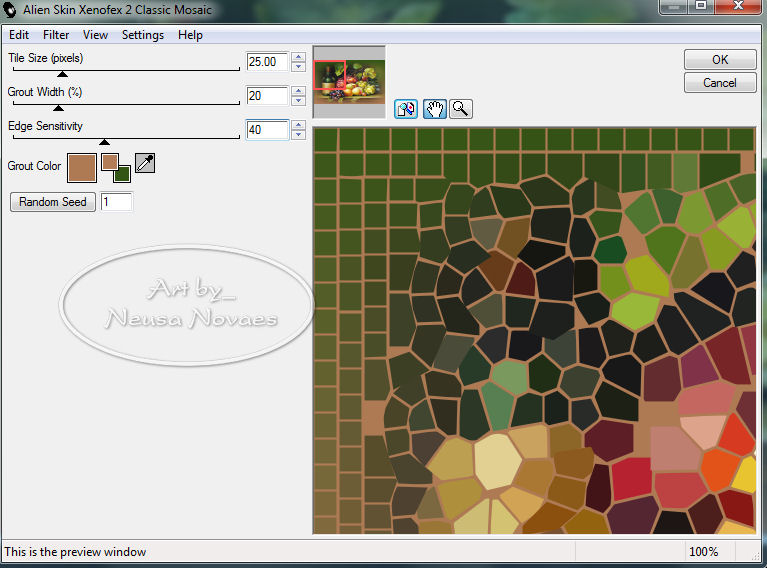
Task: Increase Edge Sensitivity with up arrow
Action: pyautogui.click(x=298, y=125)
